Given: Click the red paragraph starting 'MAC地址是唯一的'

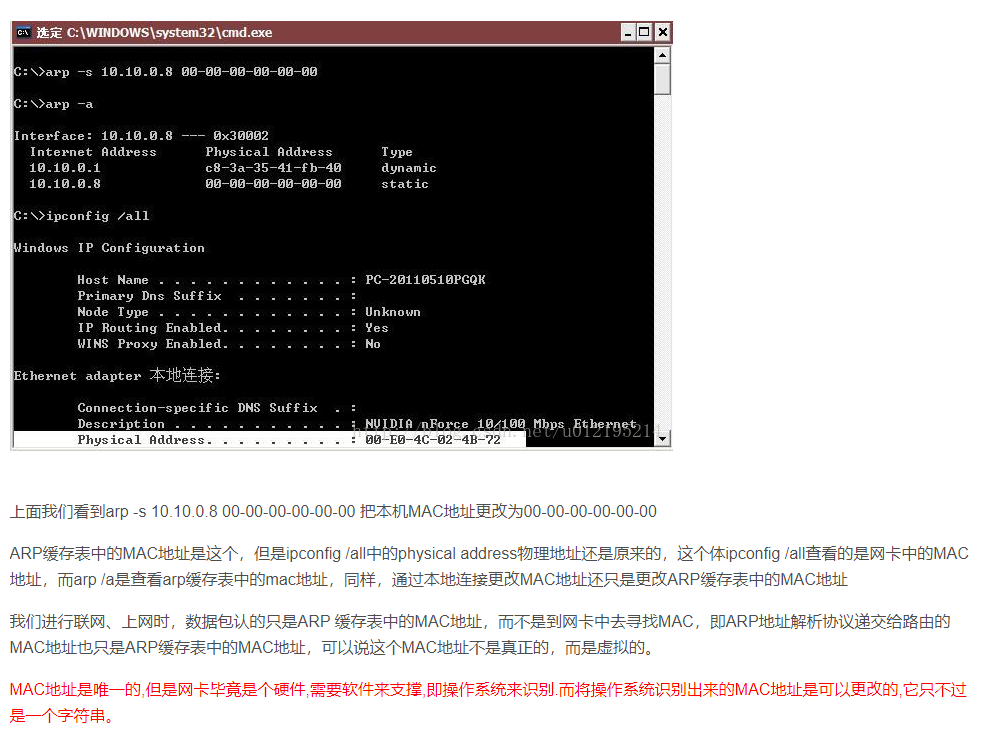Looking at the screenshot, I should pyautogui.click(x=488, y=703).
